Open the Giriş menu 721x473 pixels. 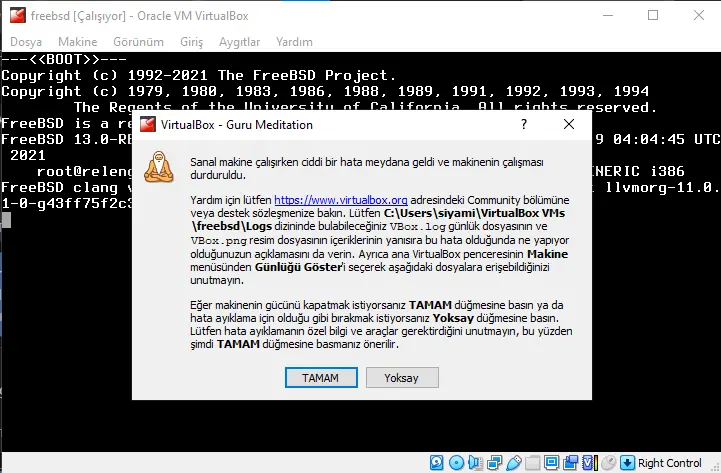coord(191,42)
